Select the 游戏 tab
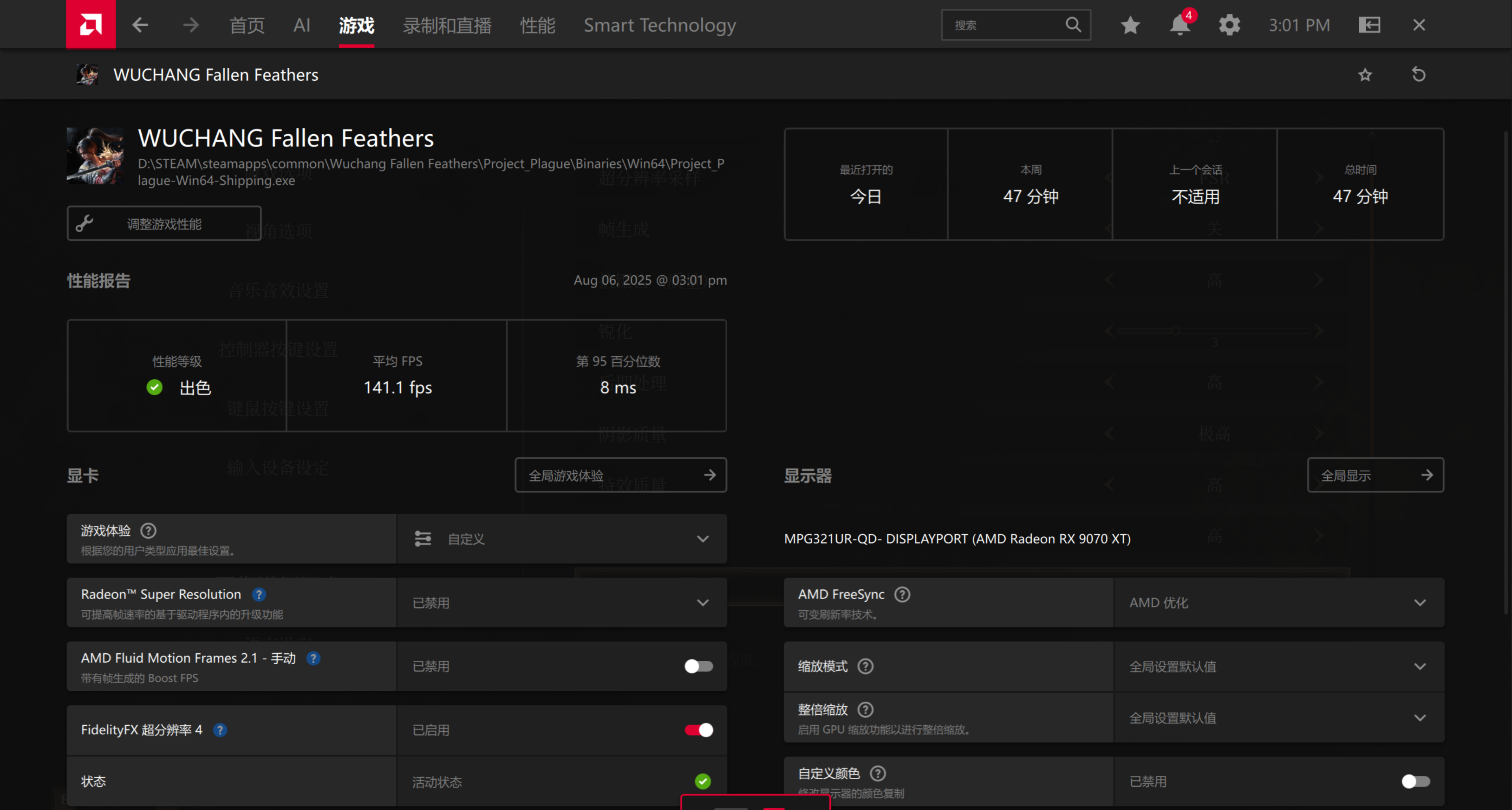 [356, 25]
